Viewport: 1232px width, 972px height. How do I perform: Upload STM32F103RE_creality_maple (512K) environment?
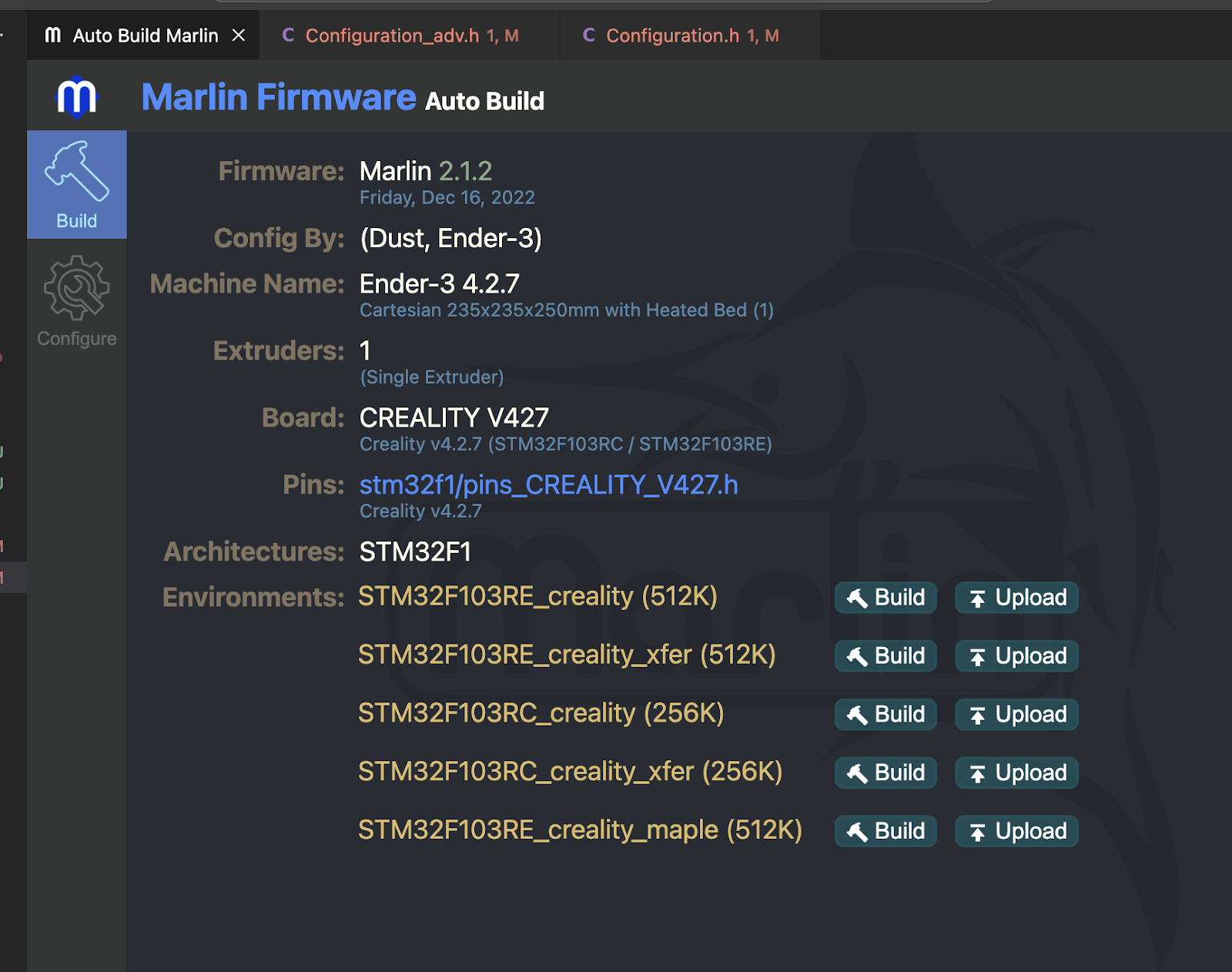[1016, 832]
